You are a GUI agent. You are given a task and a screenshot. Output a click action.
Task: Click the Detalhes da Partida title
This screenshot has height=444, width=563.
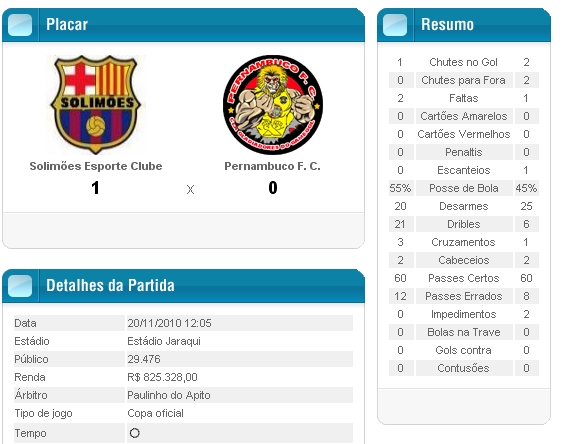[110, 285]
